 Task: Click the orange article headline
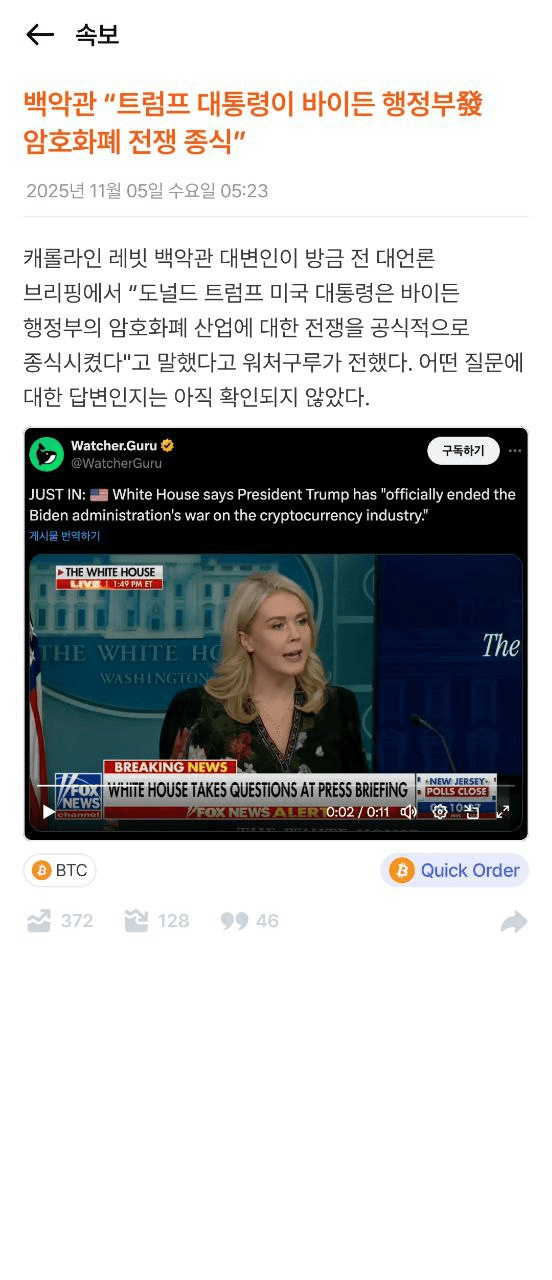tap(253, 122)
